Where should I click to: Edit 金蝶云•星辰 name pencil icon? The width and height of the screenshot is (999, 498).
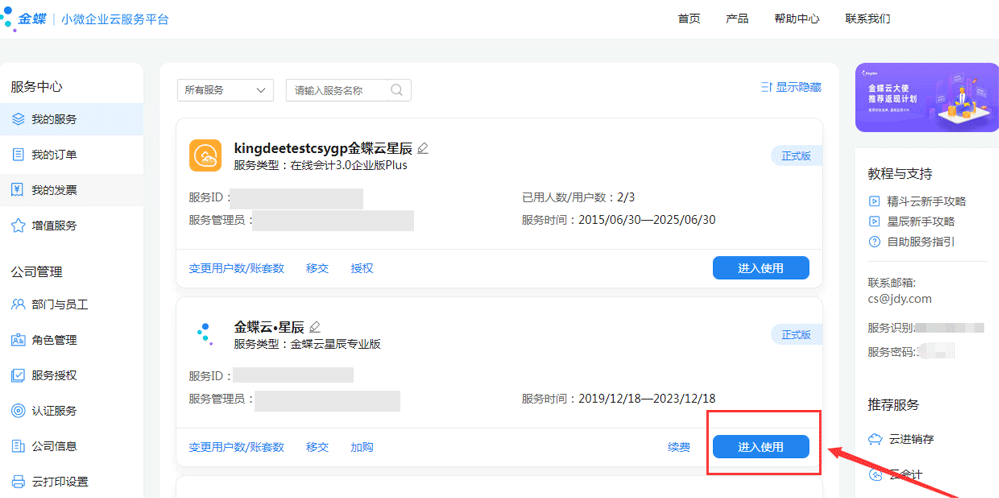(x=315, y=327)
